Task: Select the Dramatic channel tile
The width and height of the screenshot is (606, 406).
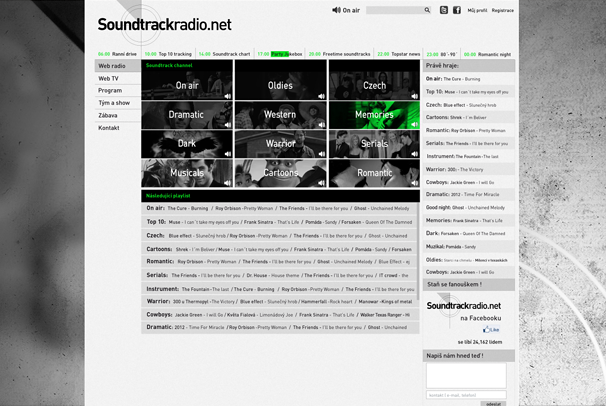Action: pos(187,115)
